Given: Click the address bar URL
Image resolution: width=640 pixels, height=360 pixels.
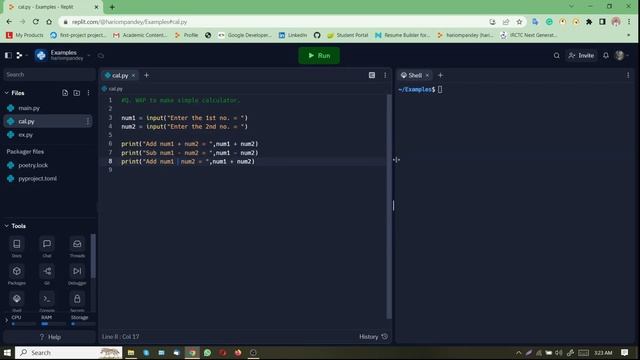Looking at the screenshot, I should pos(129,22).
